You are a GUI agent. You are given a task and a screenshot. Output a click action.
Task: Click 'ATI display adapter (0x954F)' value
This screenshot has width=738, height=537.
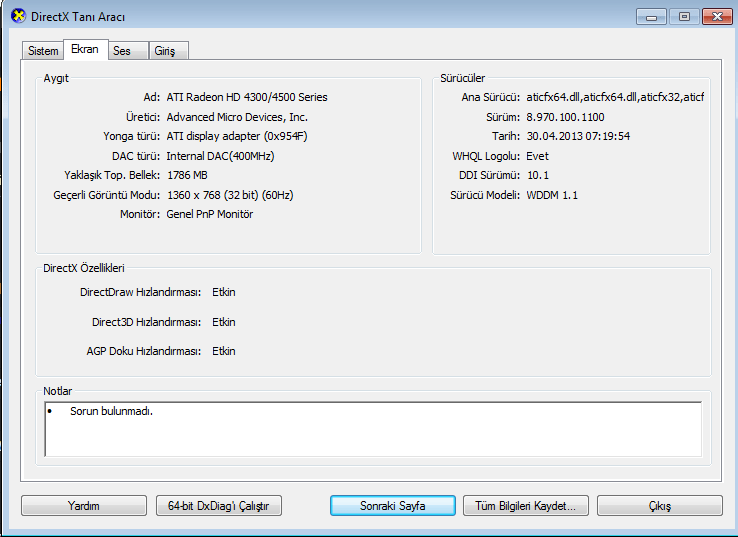click(237, 136)
